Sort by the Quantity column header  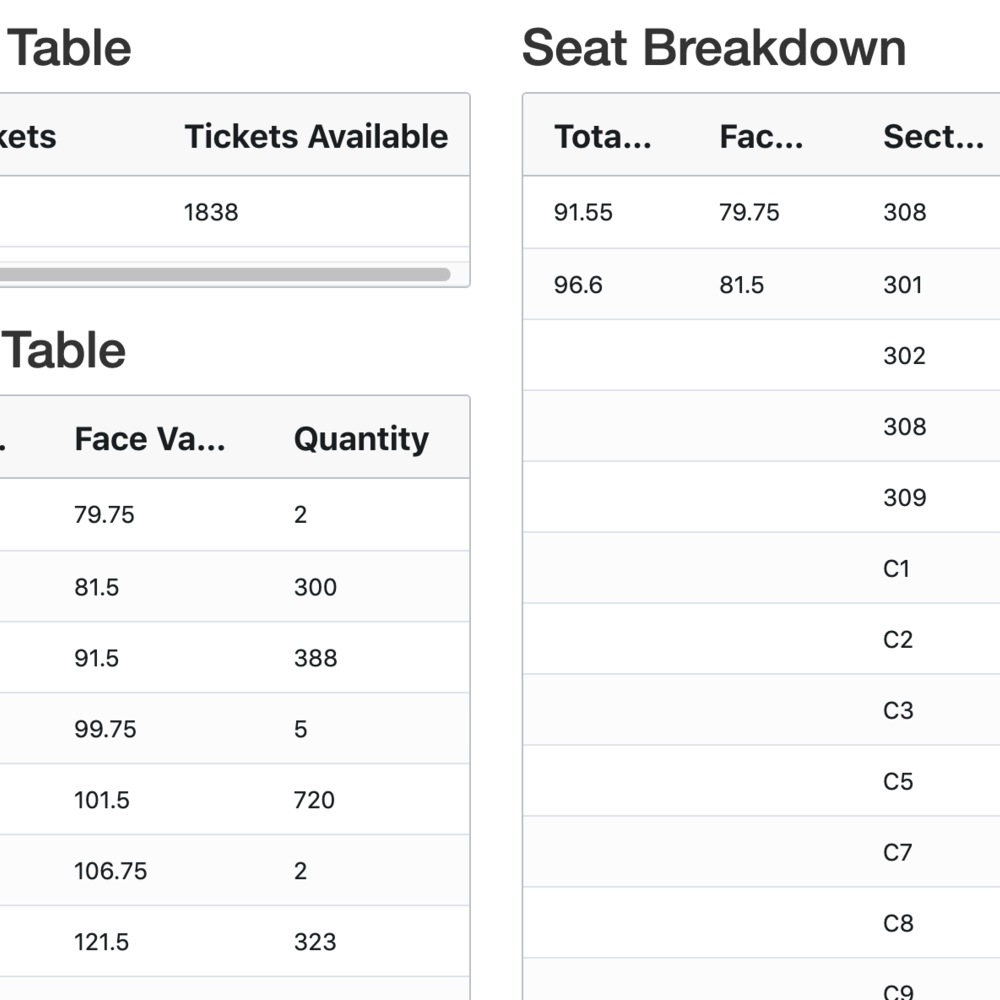[x=361, y=439]
